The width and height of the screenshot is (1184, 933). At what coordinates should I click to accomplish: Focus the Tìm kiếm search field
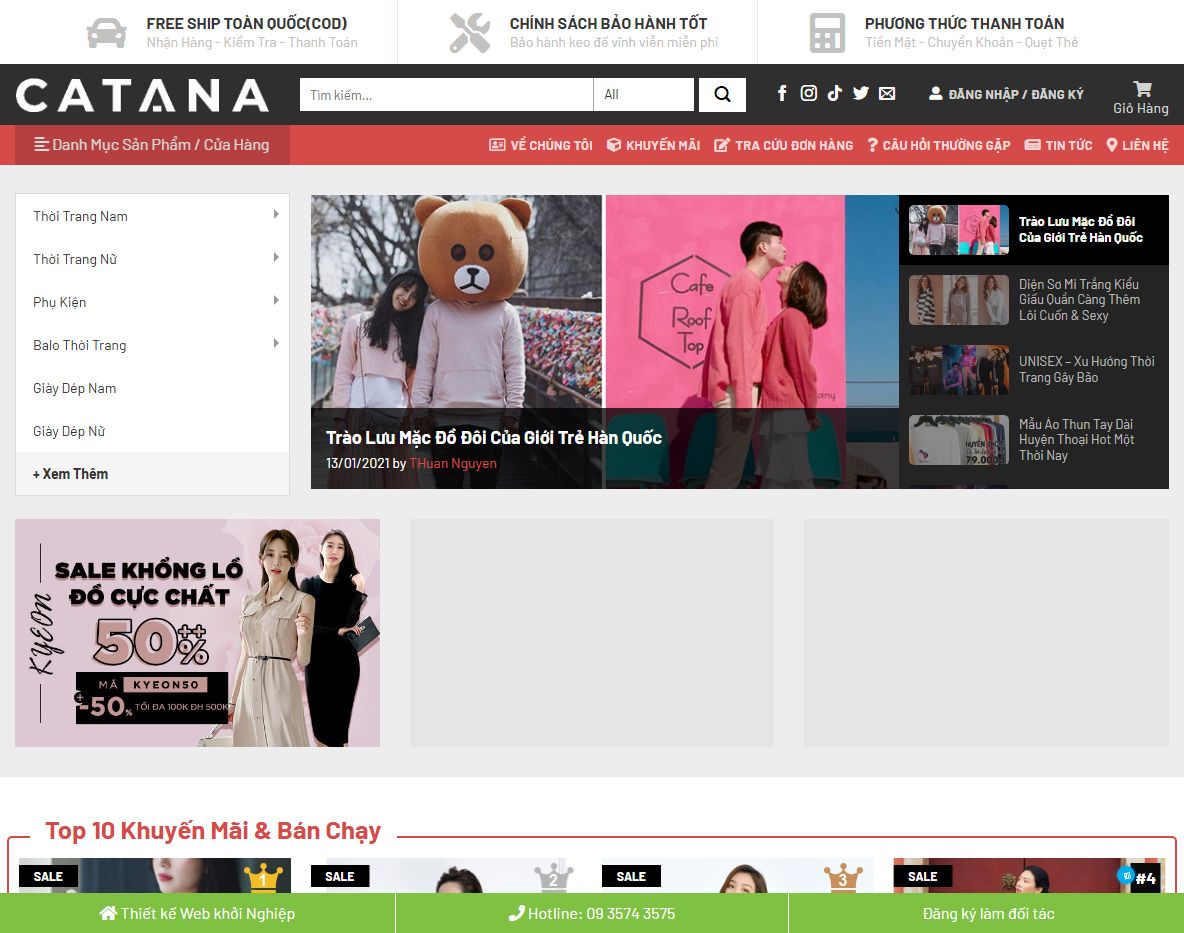coord(446,94)
